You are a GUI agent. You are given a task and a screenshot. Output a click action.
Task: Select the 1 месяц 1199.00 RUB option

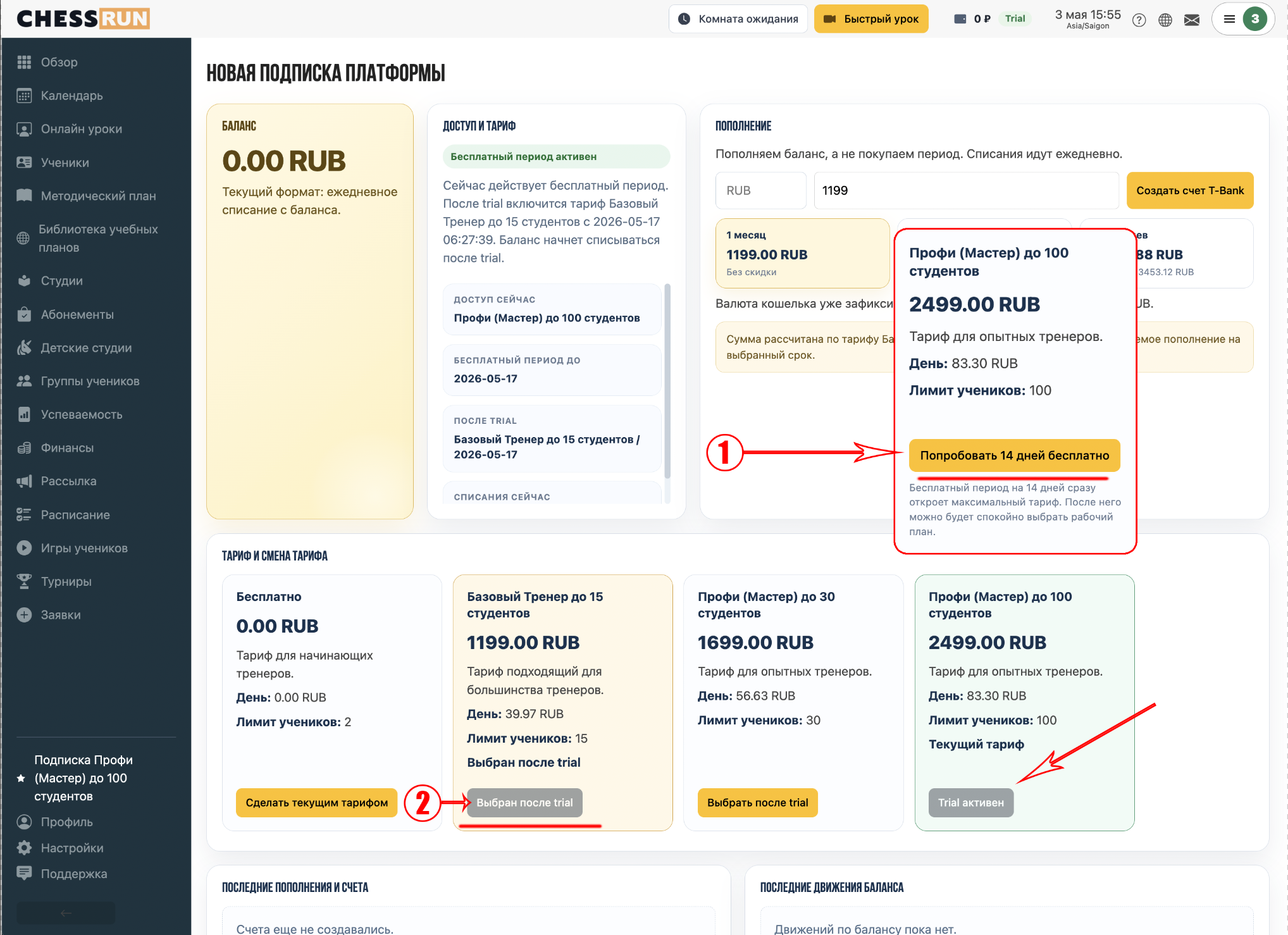tap(802, 253)
